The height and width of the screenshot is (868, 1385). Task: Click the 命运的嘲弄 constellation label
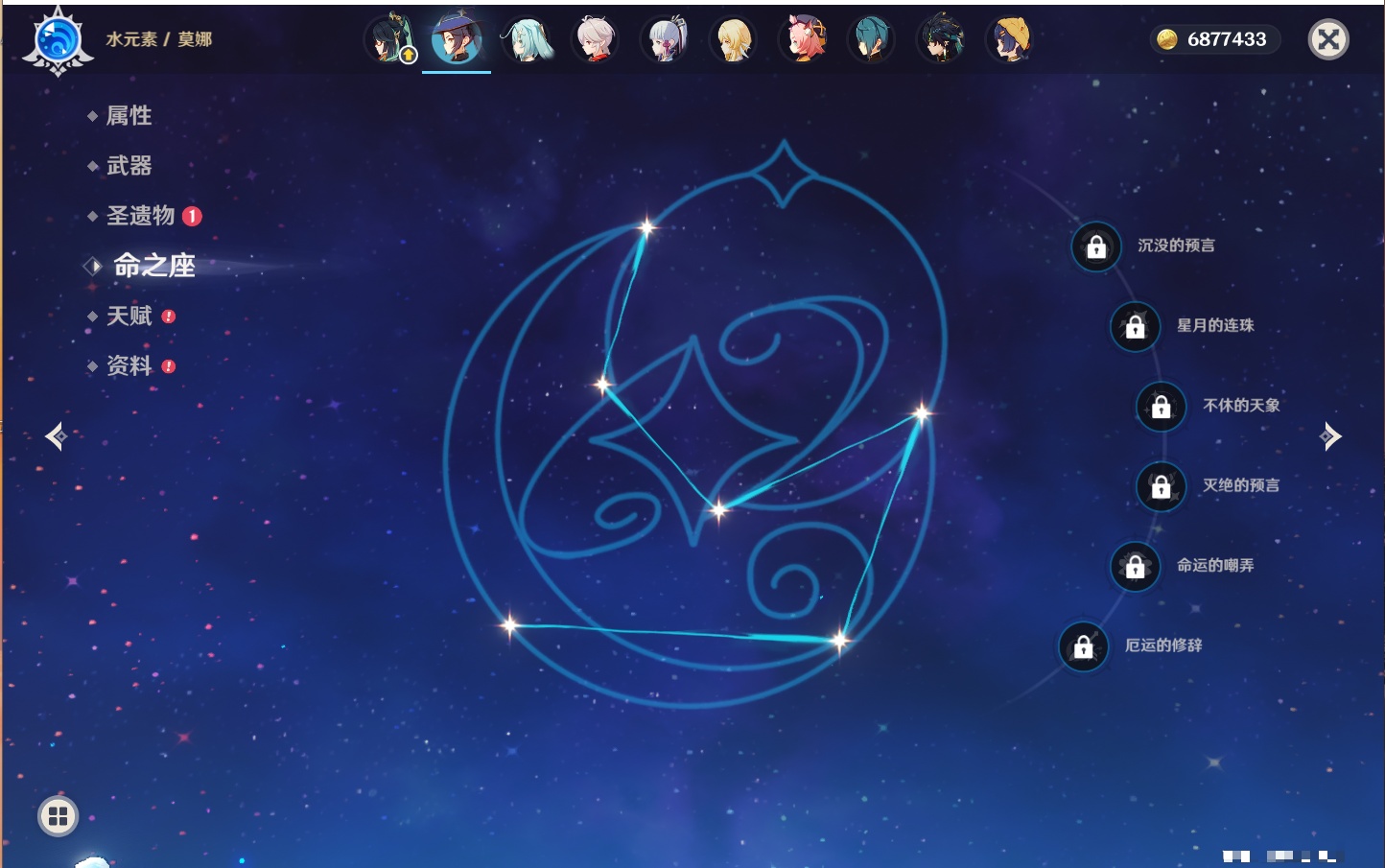pos(1215,565)
